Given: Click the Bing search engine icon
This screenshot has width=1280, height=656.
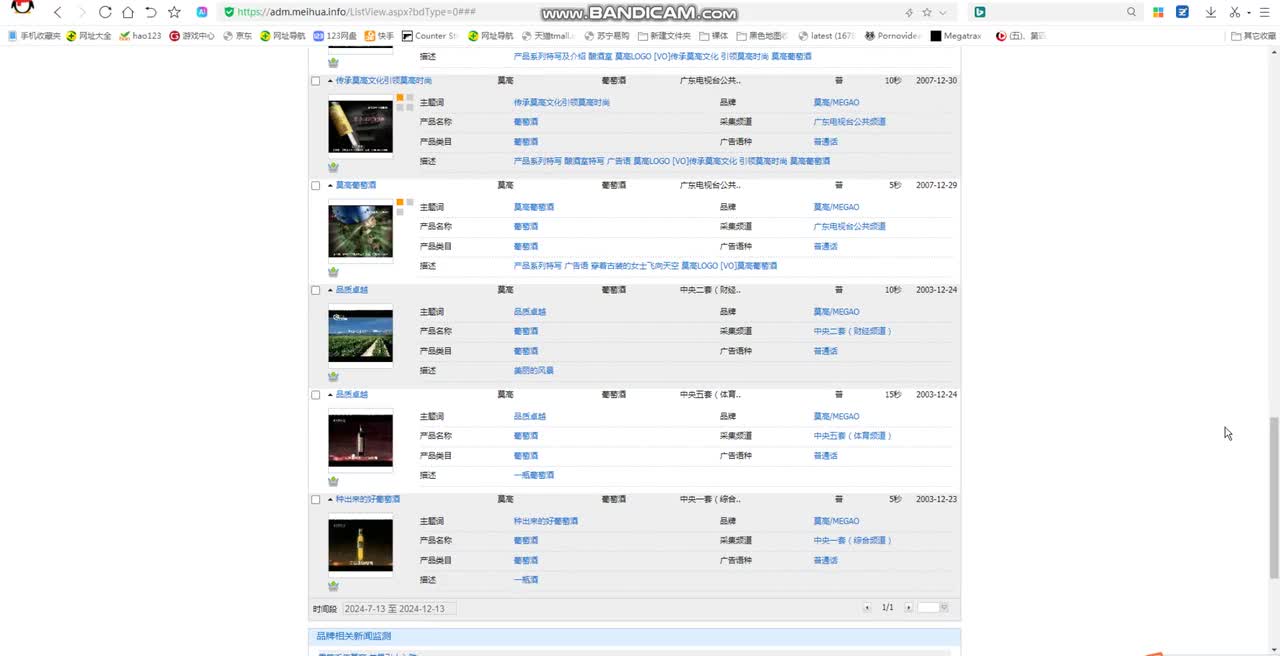Looking at the screenshot, I should pyautogui.click(x=980, y=12).
